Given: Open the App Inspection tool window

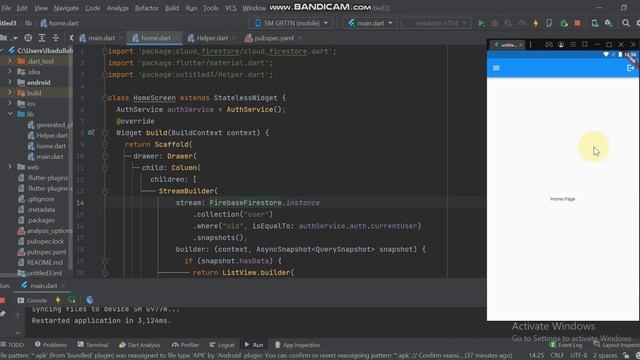Looking at the screenshot, I should click(x=297, y=345).
